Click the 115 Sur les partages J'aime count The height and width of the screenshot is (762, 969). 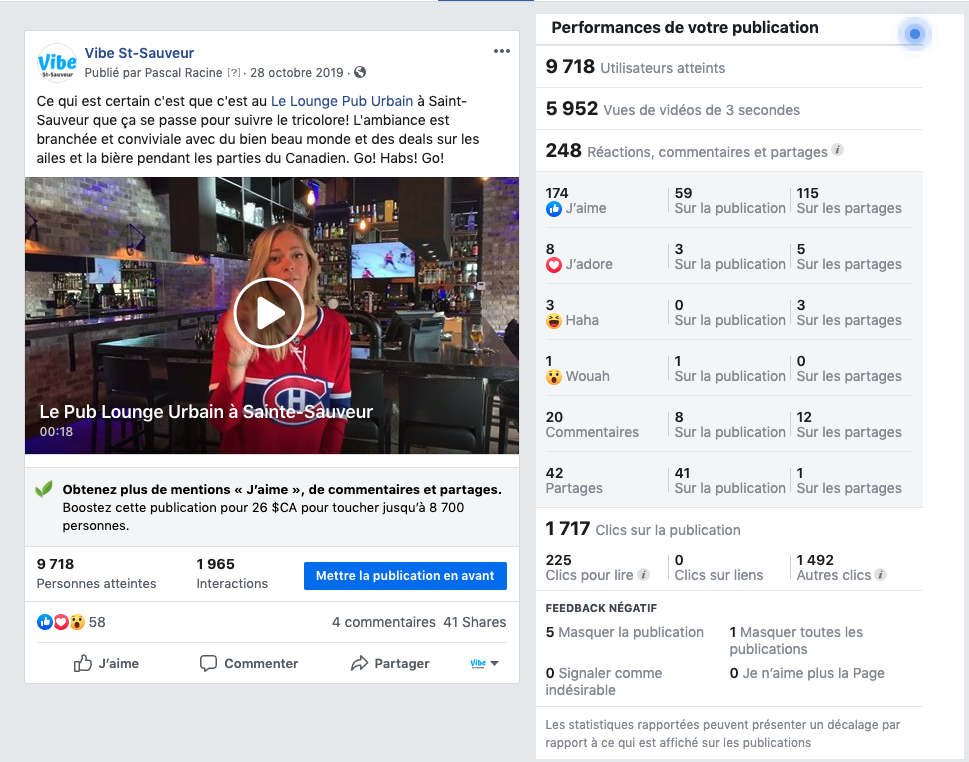849,201
